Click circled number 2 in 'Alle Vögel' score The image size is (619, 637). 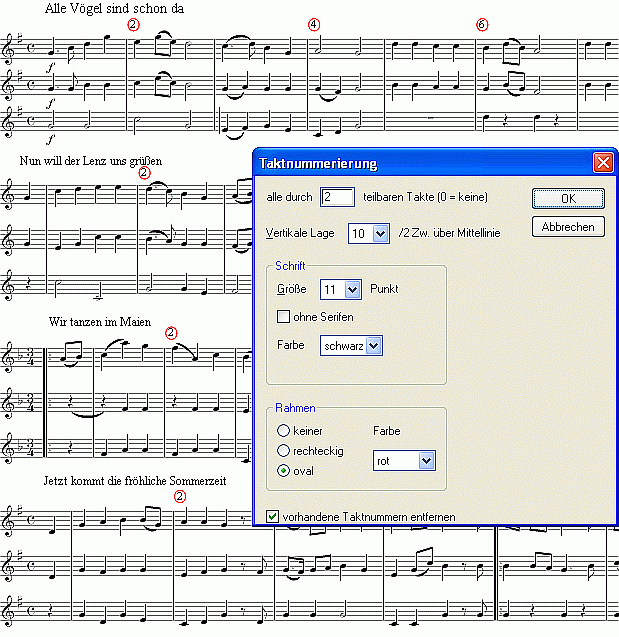tap(134, 23)
